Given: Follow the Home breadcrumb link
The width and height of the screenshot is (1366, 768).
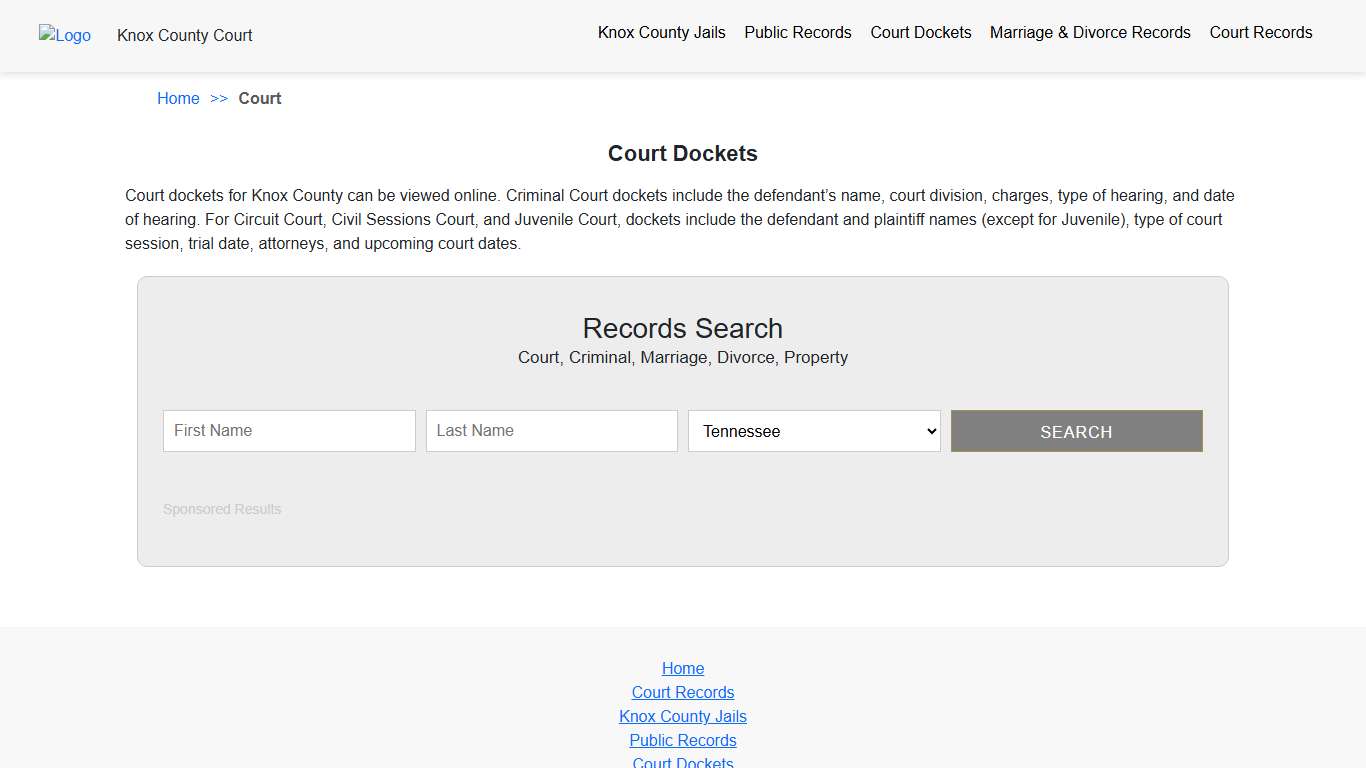Looking at the screenshot, I should coord(178,98).
